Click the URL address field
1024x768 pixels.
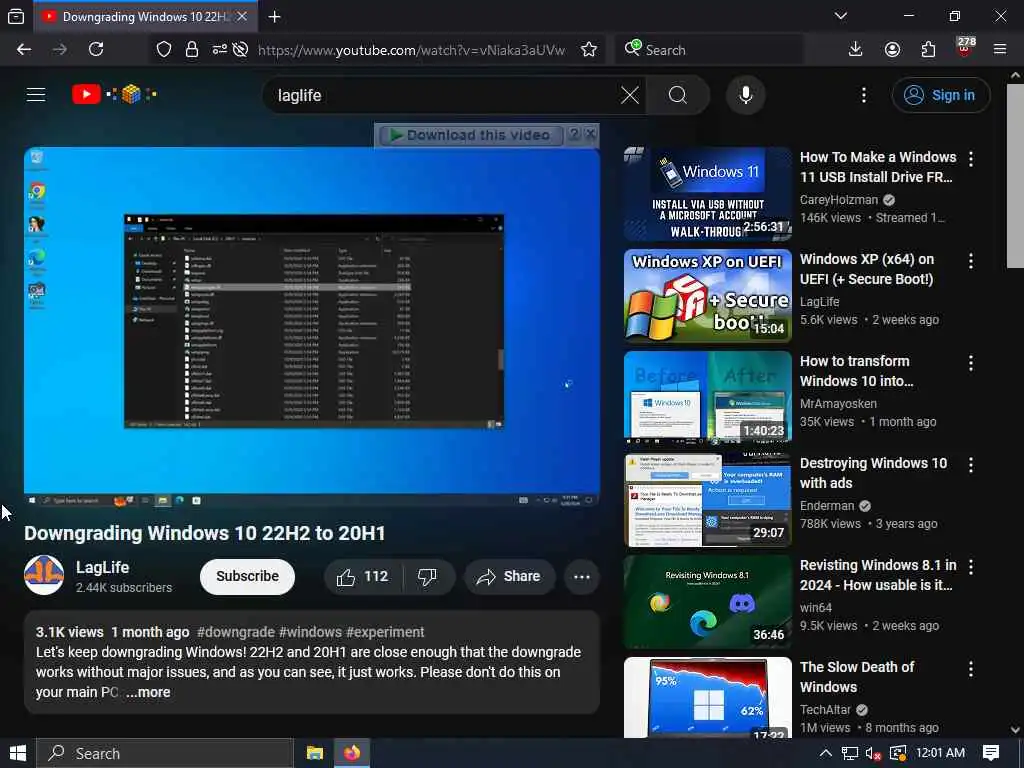(411, 50)
